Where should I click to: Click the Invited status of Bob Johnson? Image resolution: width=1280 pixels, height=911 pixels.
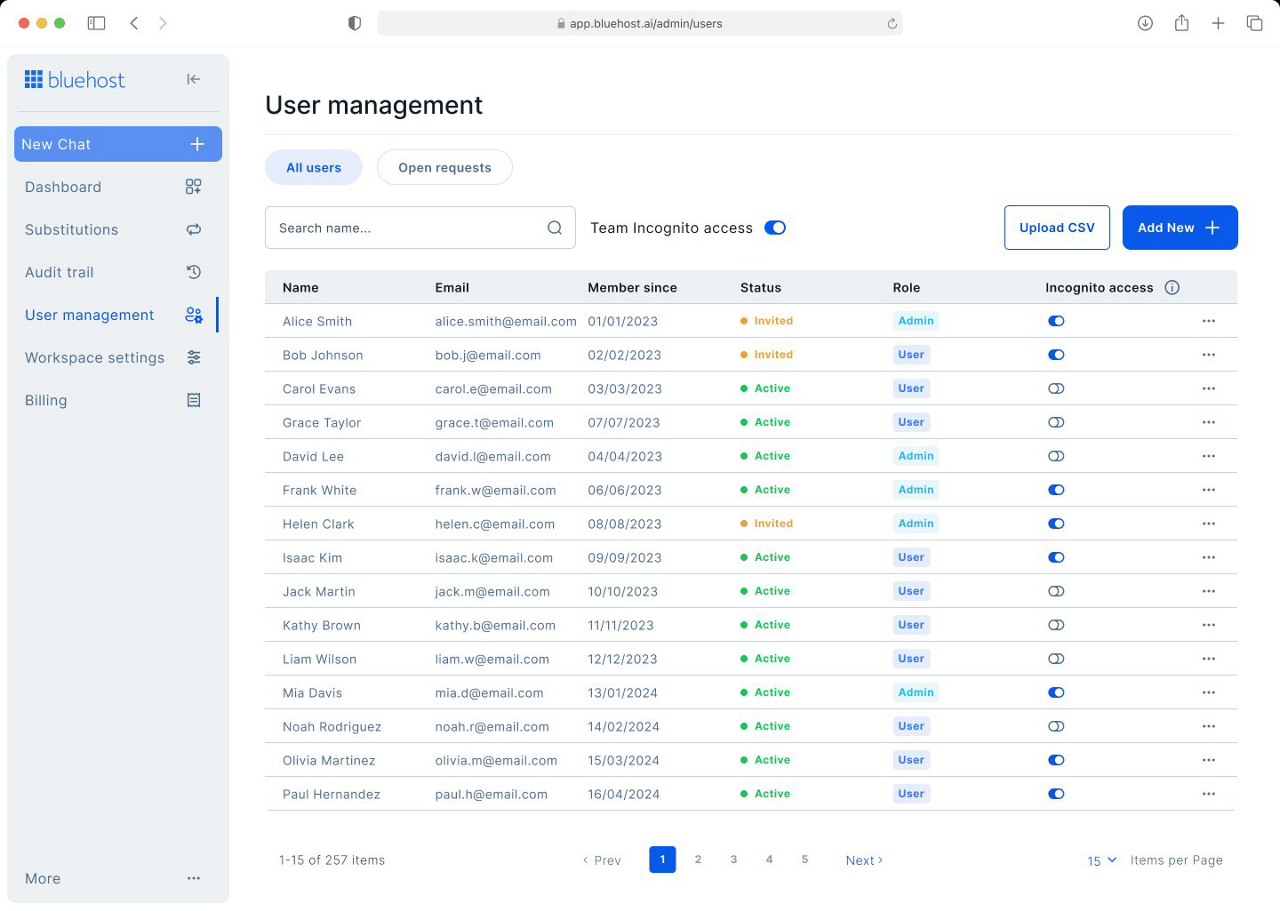(x=767, y=355)
